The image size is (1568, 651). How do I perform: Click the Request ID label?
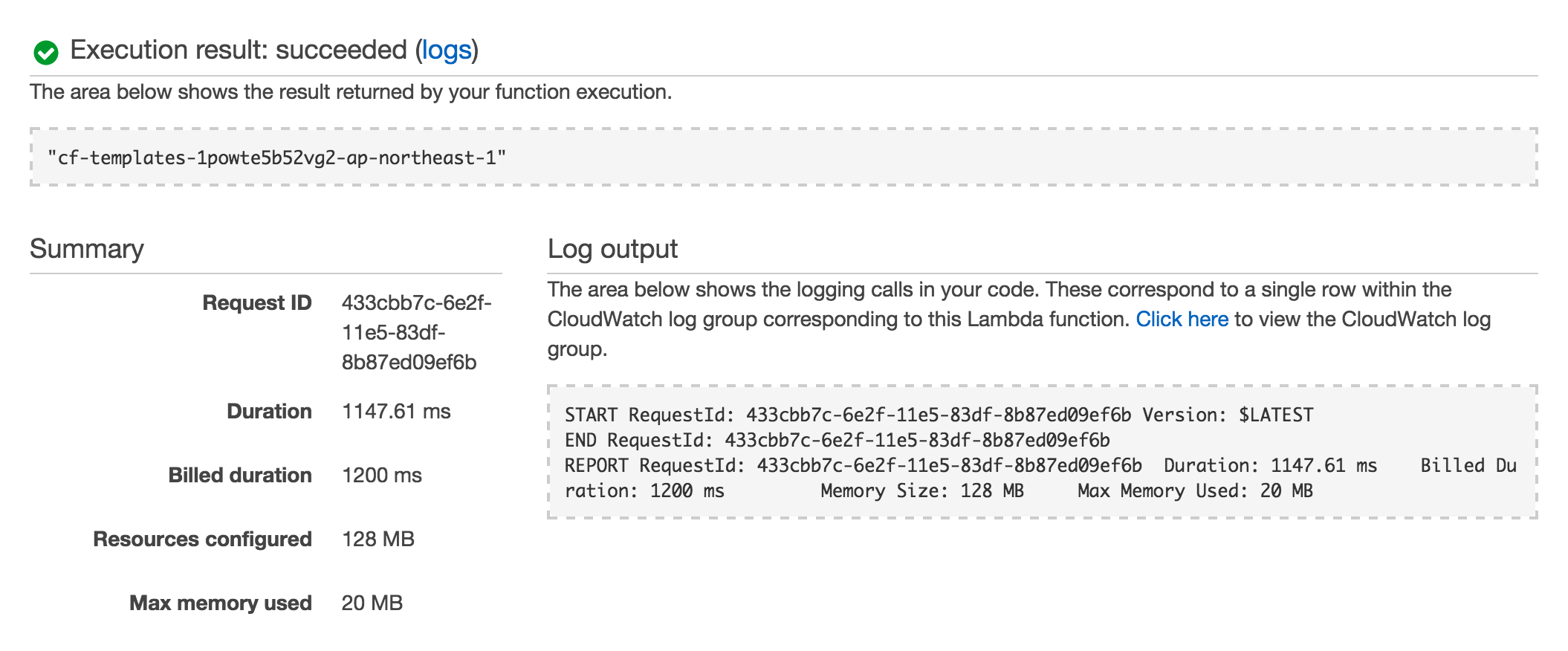click(x=257, y=303)
